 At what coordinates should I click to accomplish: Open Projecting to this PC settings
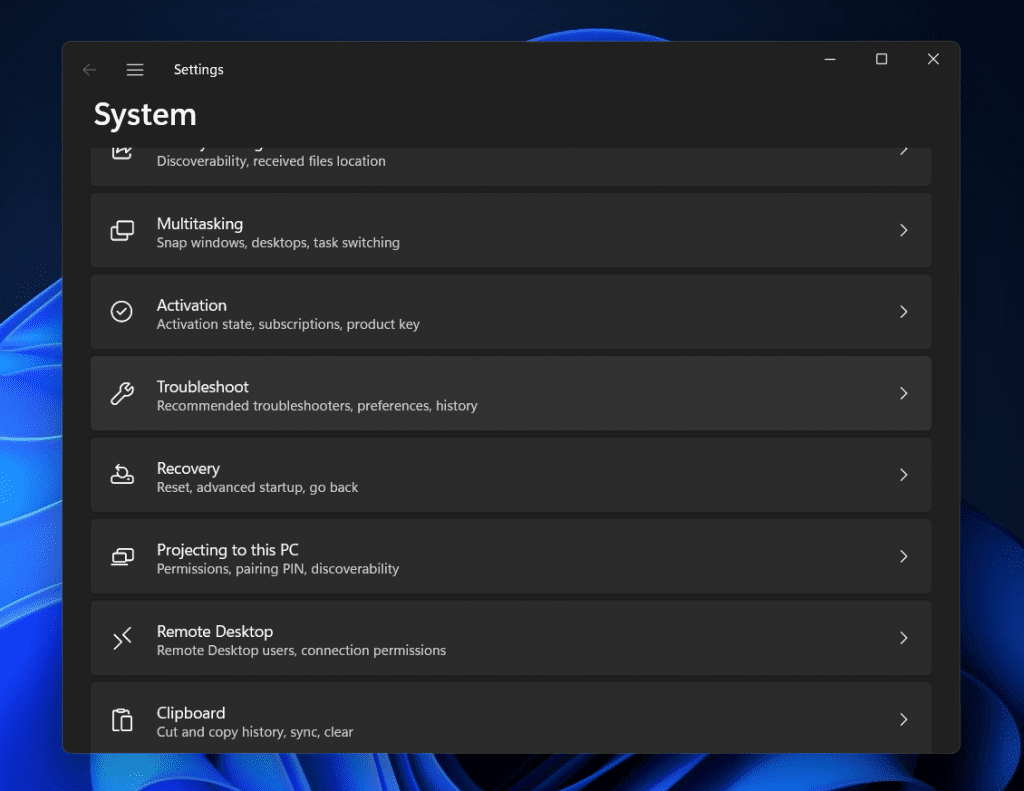[511, 556]
